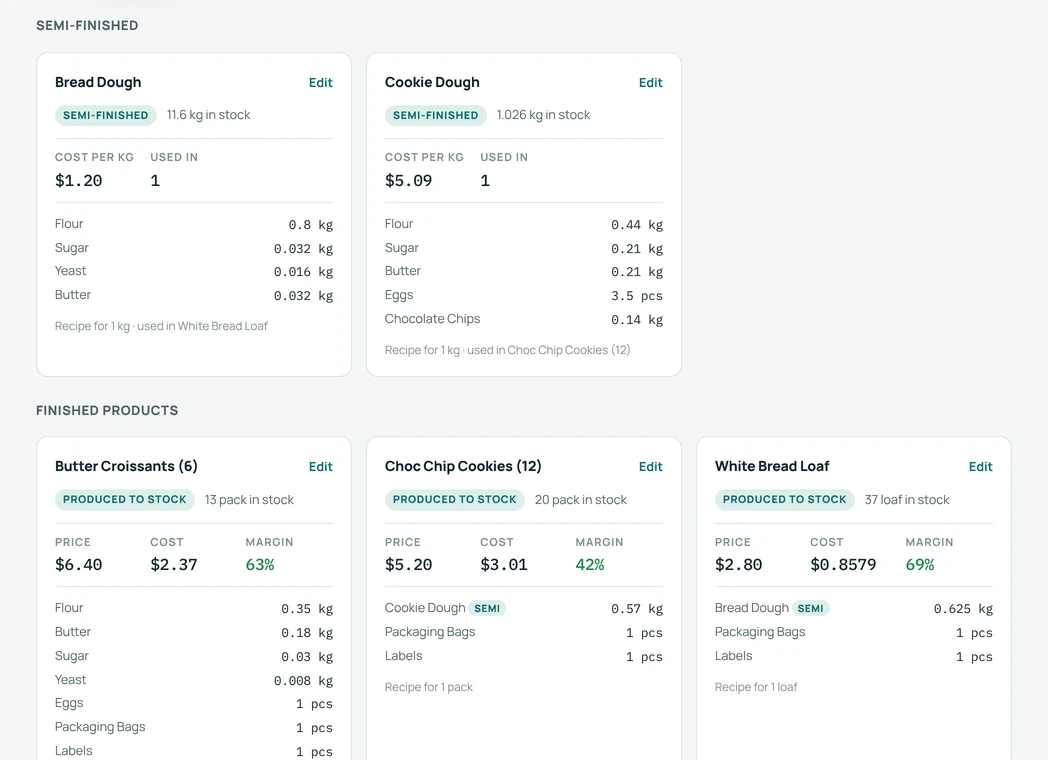Click the $0.8579 cost value
This screenshot has height=760, width=1048.
pyautogui.click(x=843, y=565)
